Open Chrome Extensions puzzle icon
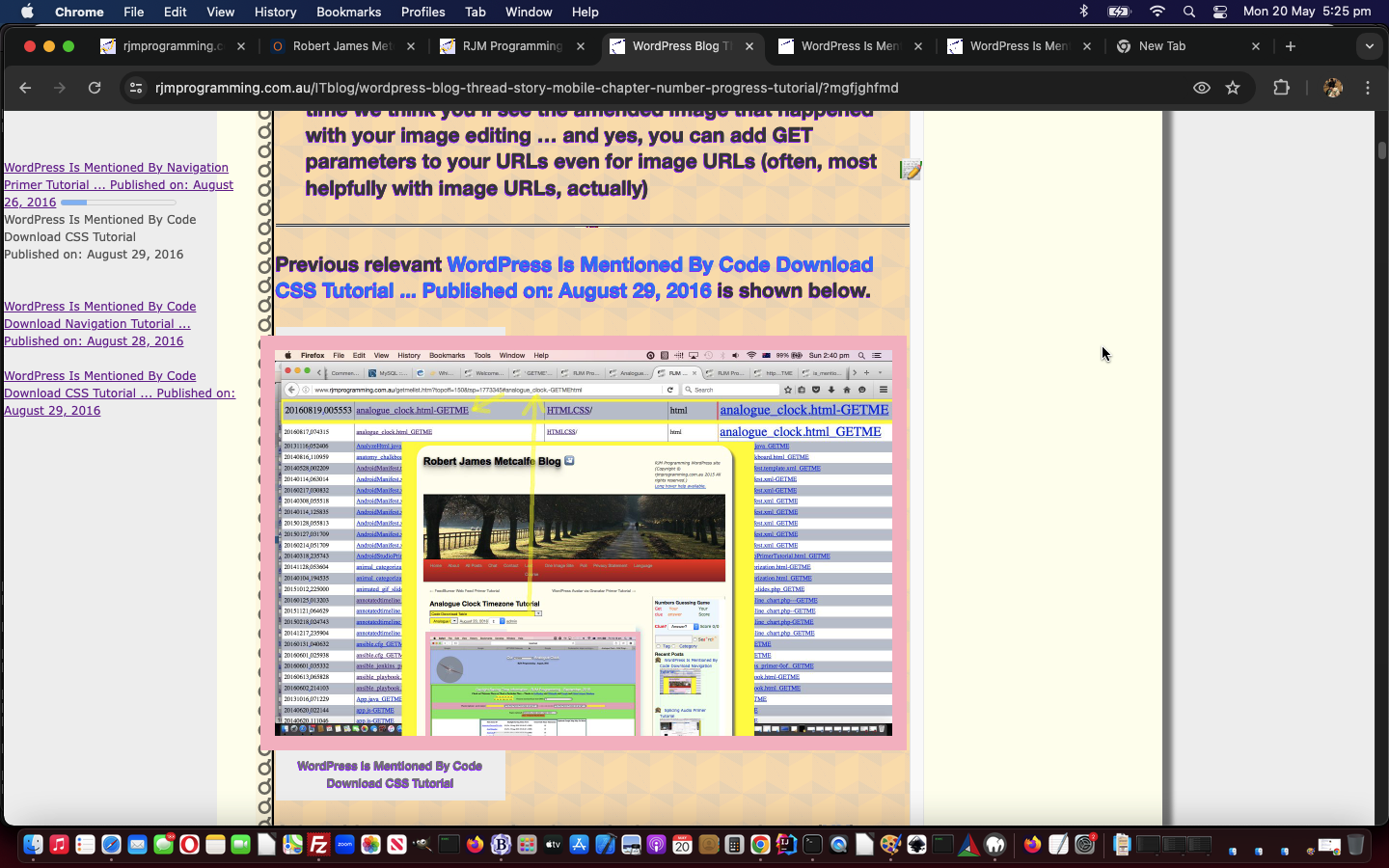This screenshot has height=868, width=1389. click(1281, 88)
